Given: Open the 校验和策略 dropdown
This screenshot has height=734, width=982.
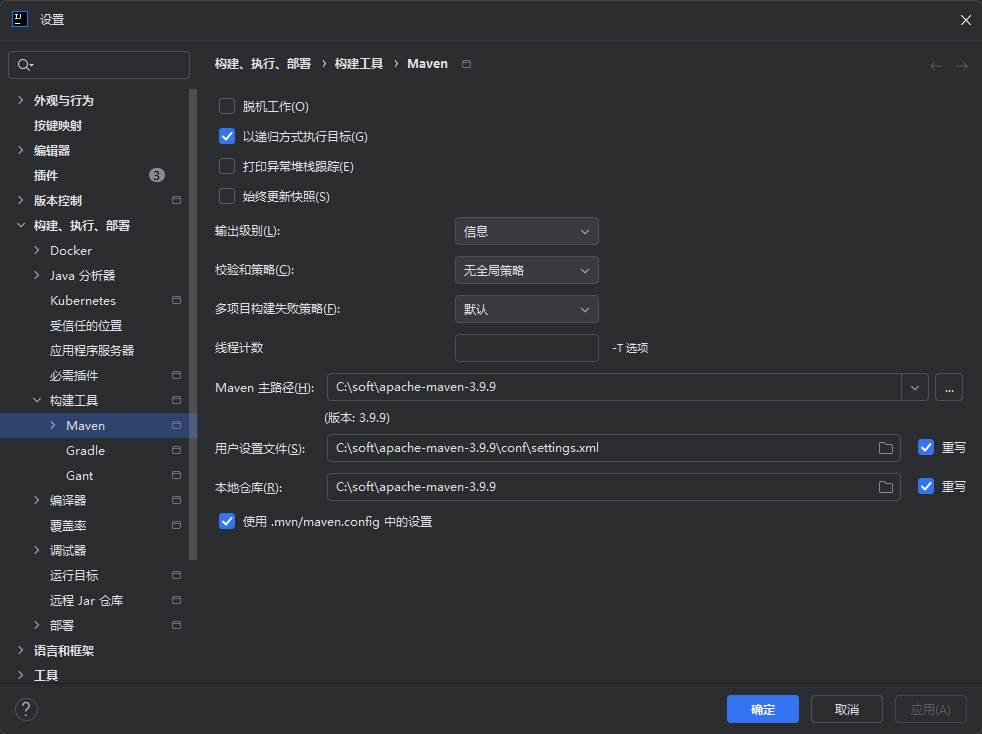Looking at the screenshot, I should click(526, 270).
